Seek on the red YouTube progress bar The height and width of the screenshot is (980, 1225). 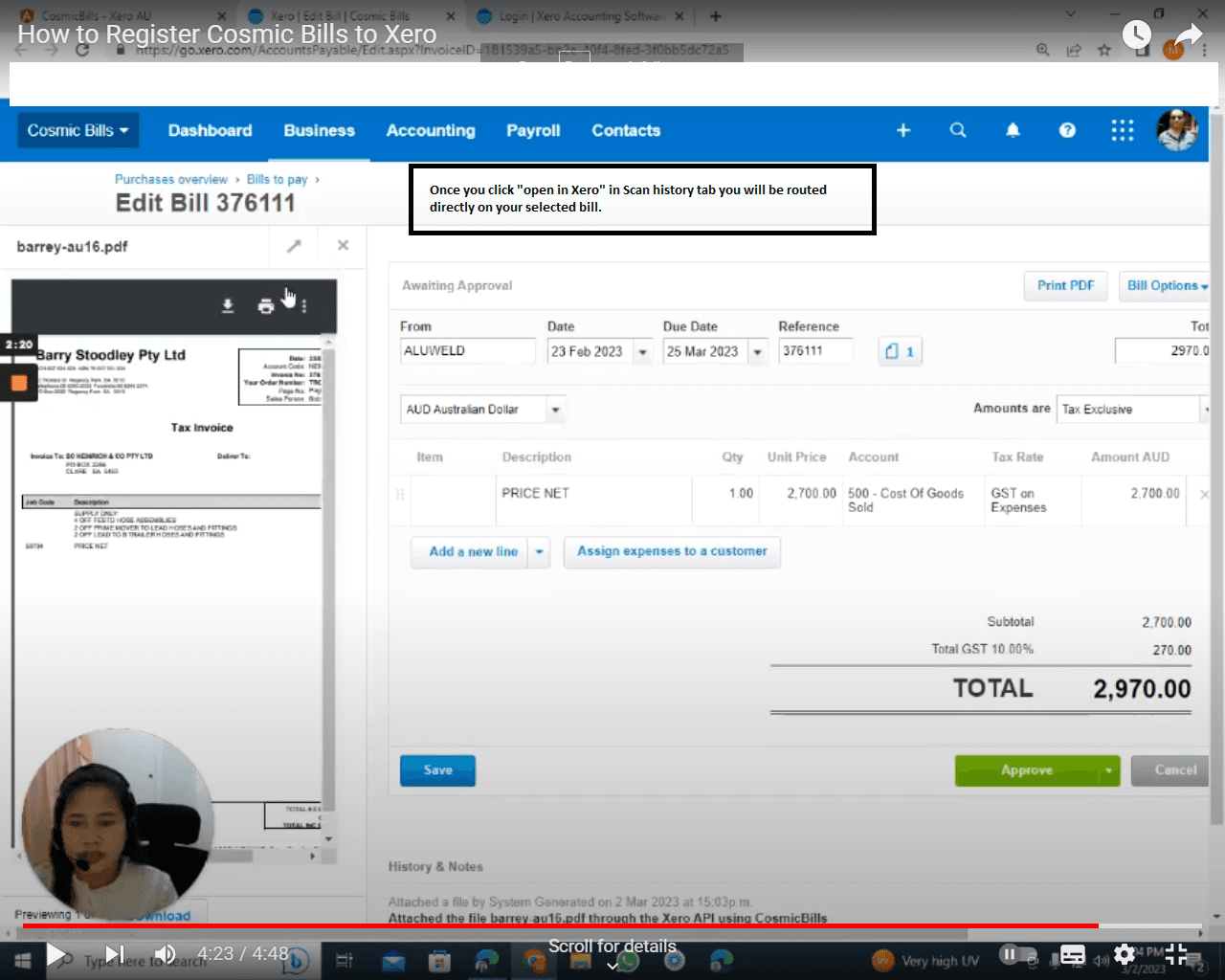(x=561, y=926)
